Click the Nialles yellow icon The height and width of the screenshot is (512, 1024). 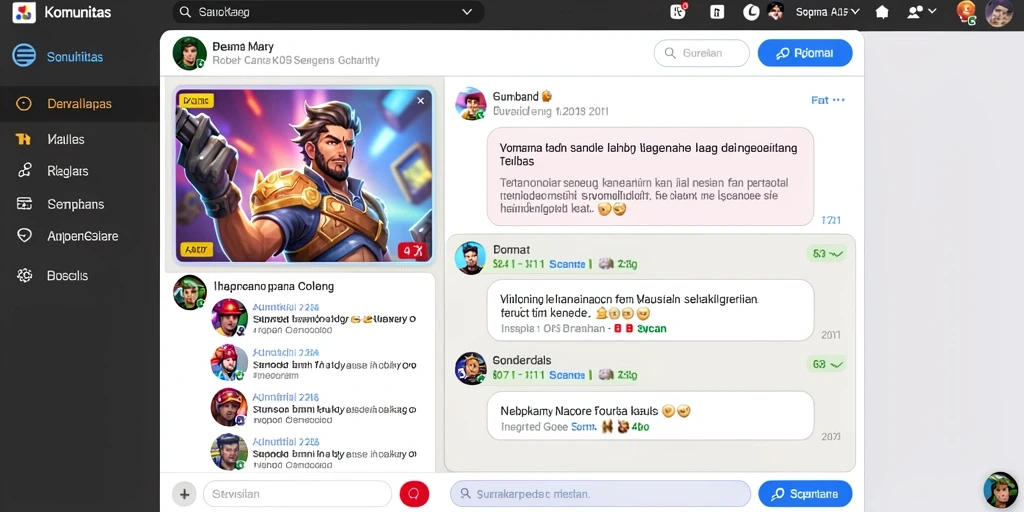click(x=23, y=139)
